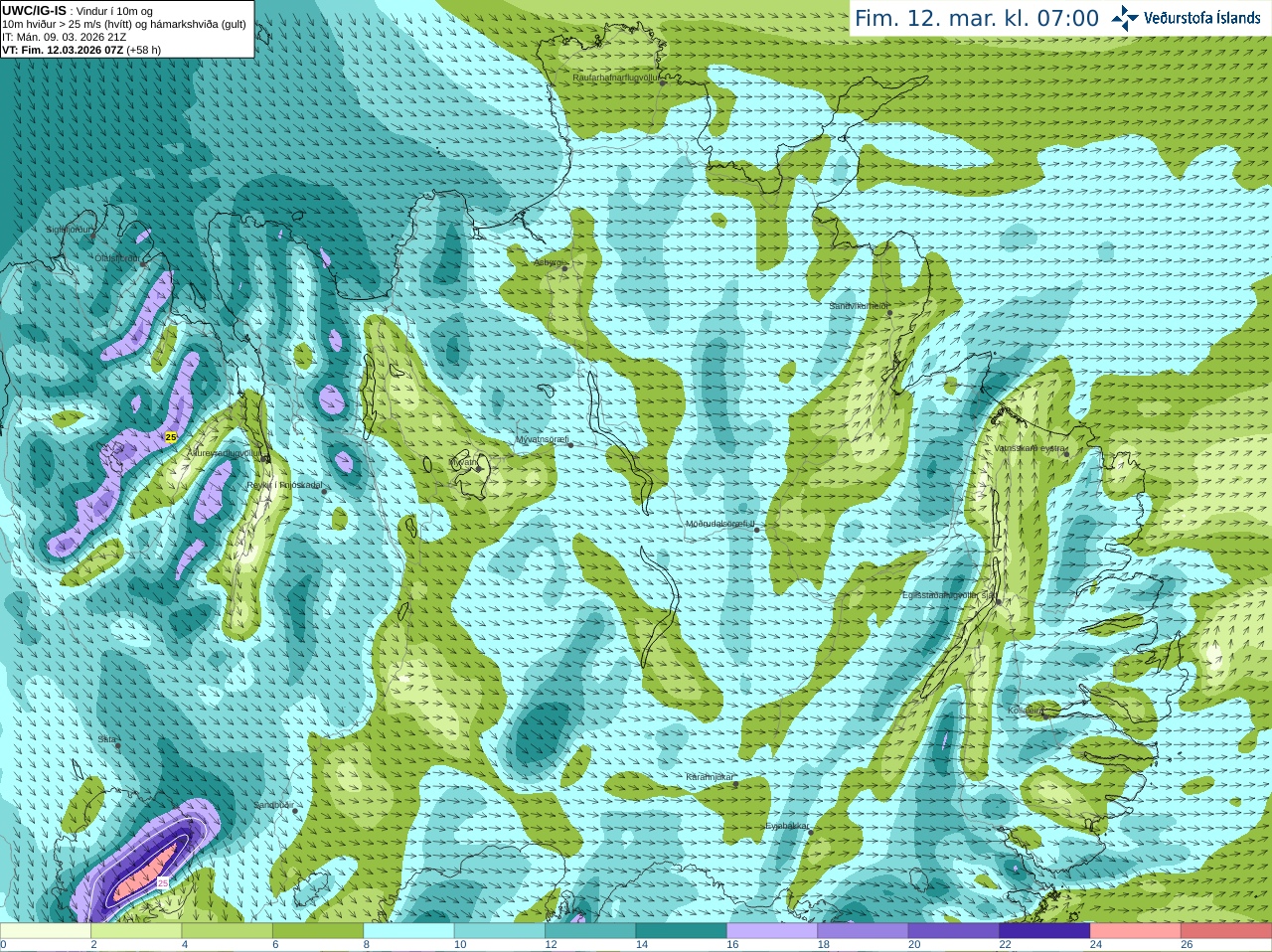Click the 0–2 m/s pale yellow legend swatch
Viewport: 1272px width, 952px height.
point(46,931)
